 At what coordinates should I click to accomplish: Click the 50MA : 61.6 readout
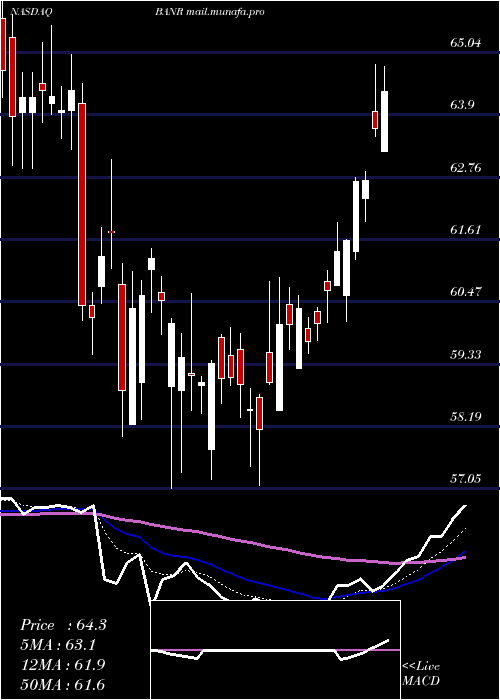[x=62, y=684]
